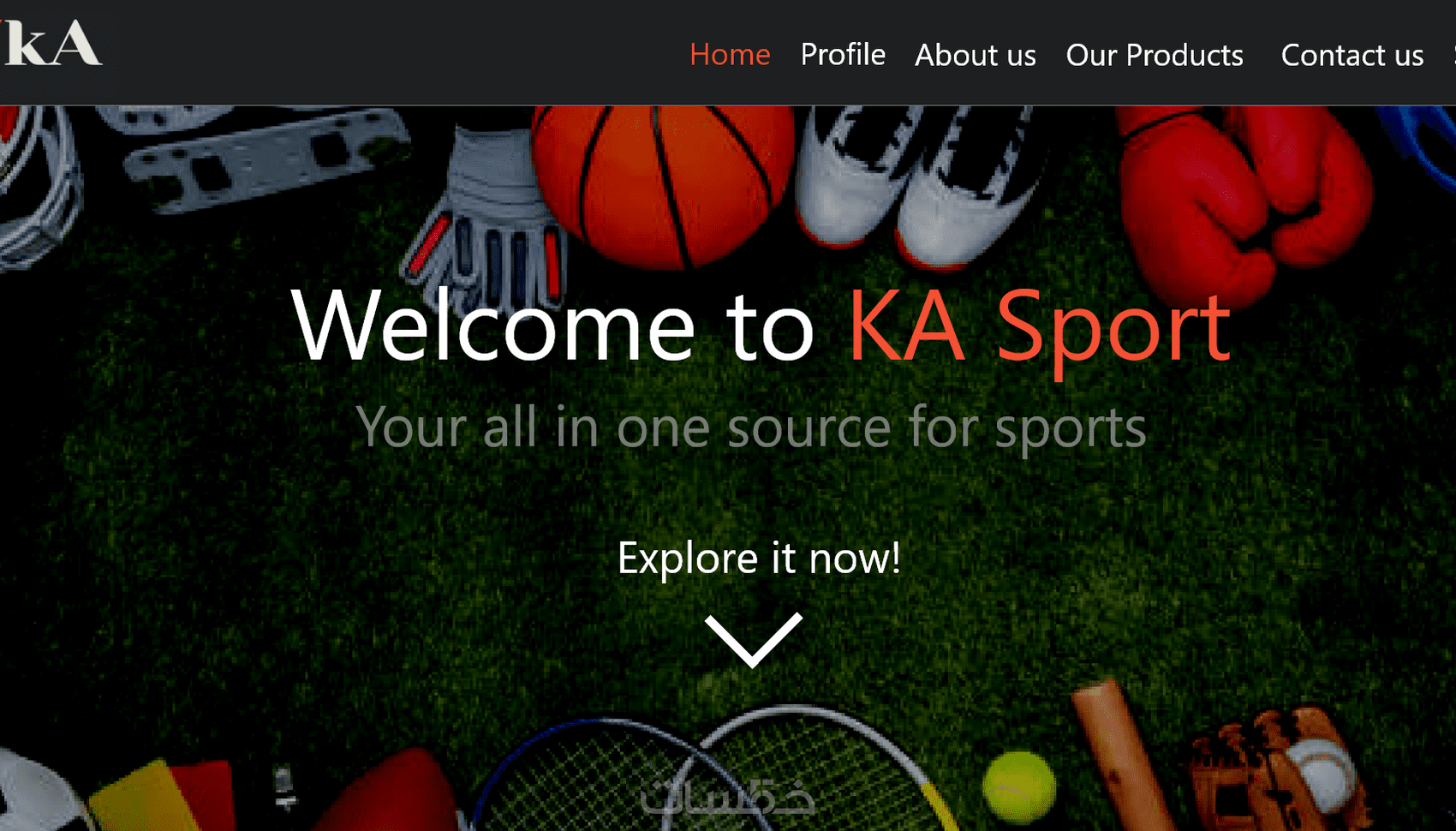This screenshot has width=1456, height=831.
Task: Click the Welcome to heading text
Action: coord(553,326)
